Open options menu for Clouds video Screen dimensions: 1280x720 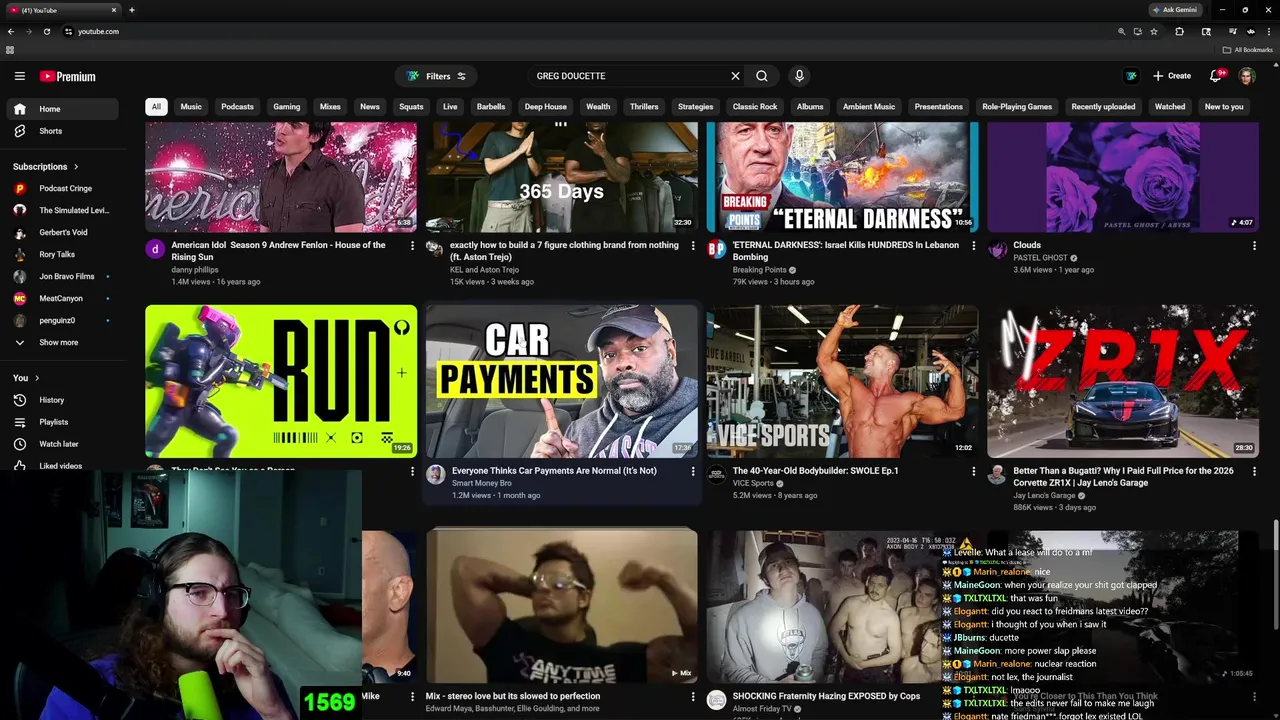[1255, 246]
